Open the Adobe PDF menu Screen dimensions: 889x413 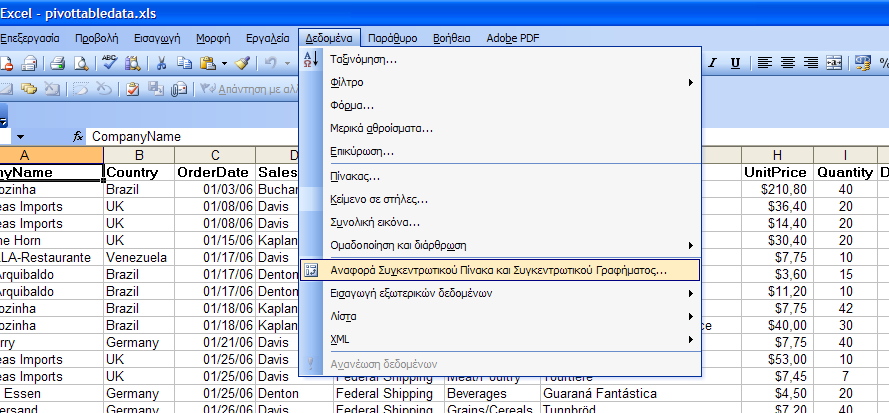tap(513, 39)
